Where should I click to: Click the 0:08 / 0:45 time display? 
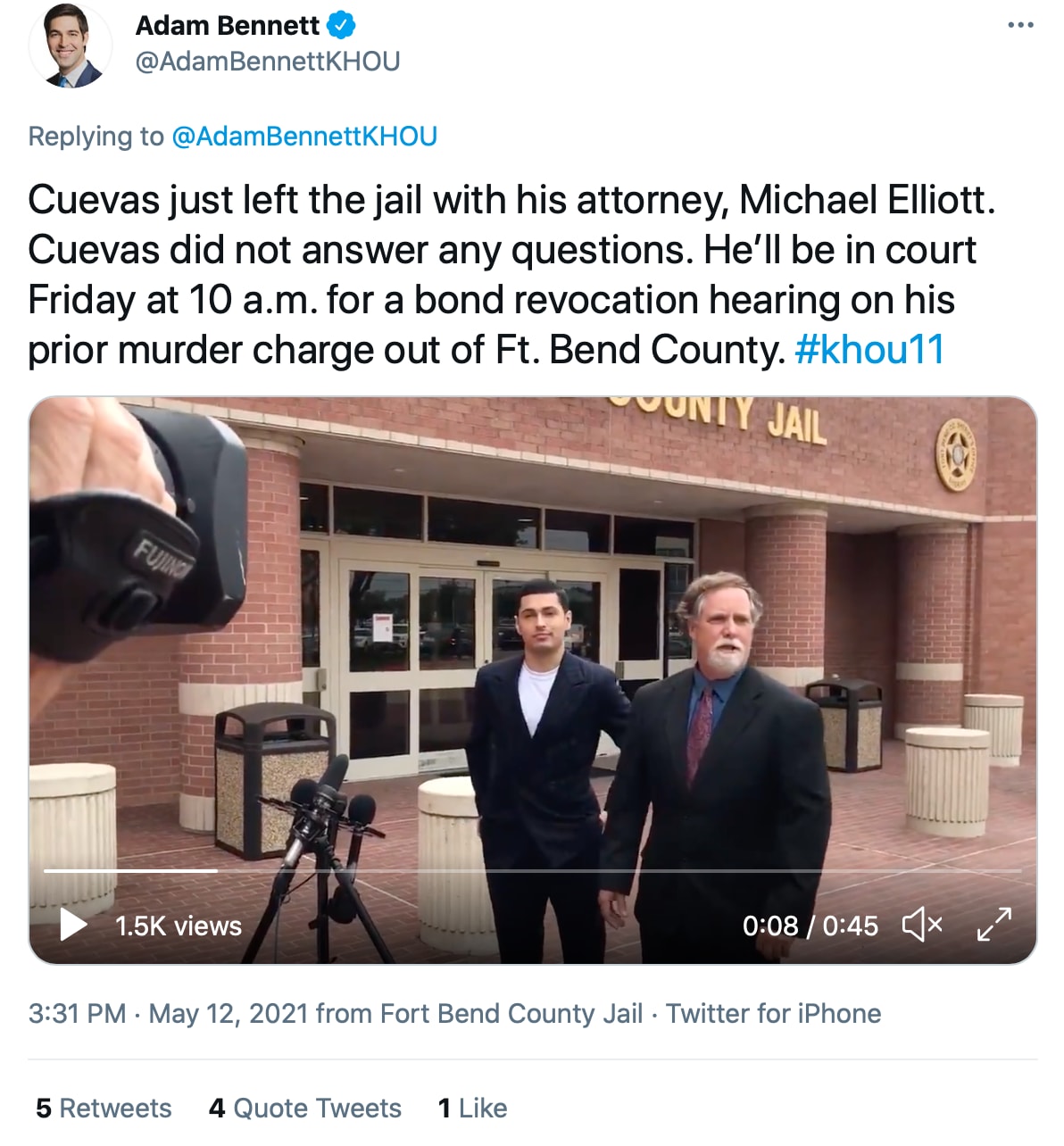point(810,926)
